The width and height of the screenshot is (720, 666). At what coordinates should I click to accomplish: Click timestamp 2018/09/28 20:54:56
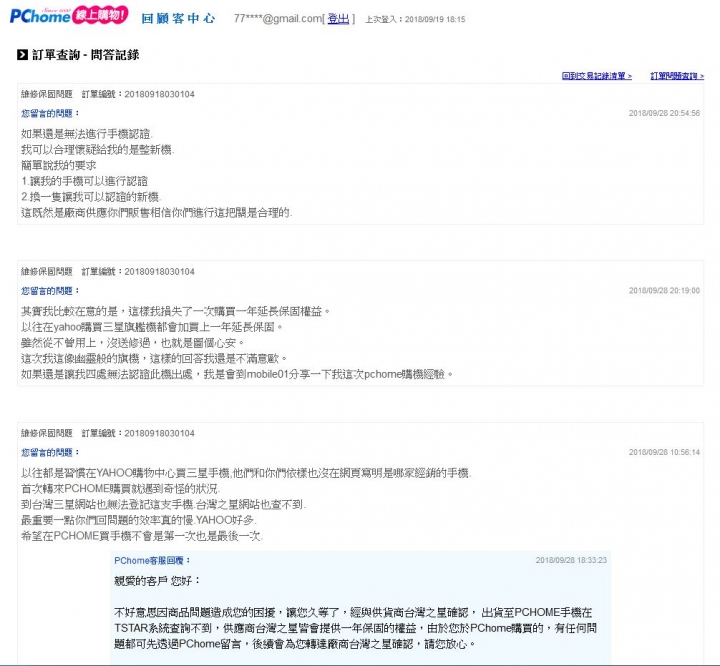coord(664,113)
